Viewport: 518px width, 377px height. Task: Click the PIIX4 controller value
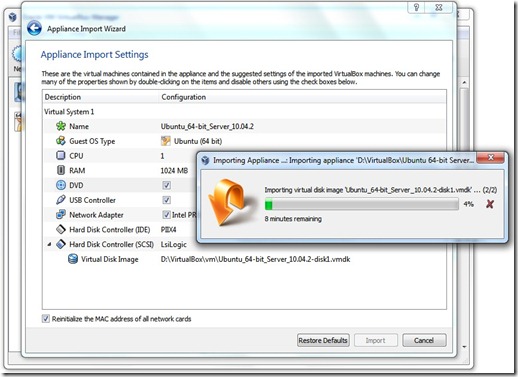click(168, 230)
